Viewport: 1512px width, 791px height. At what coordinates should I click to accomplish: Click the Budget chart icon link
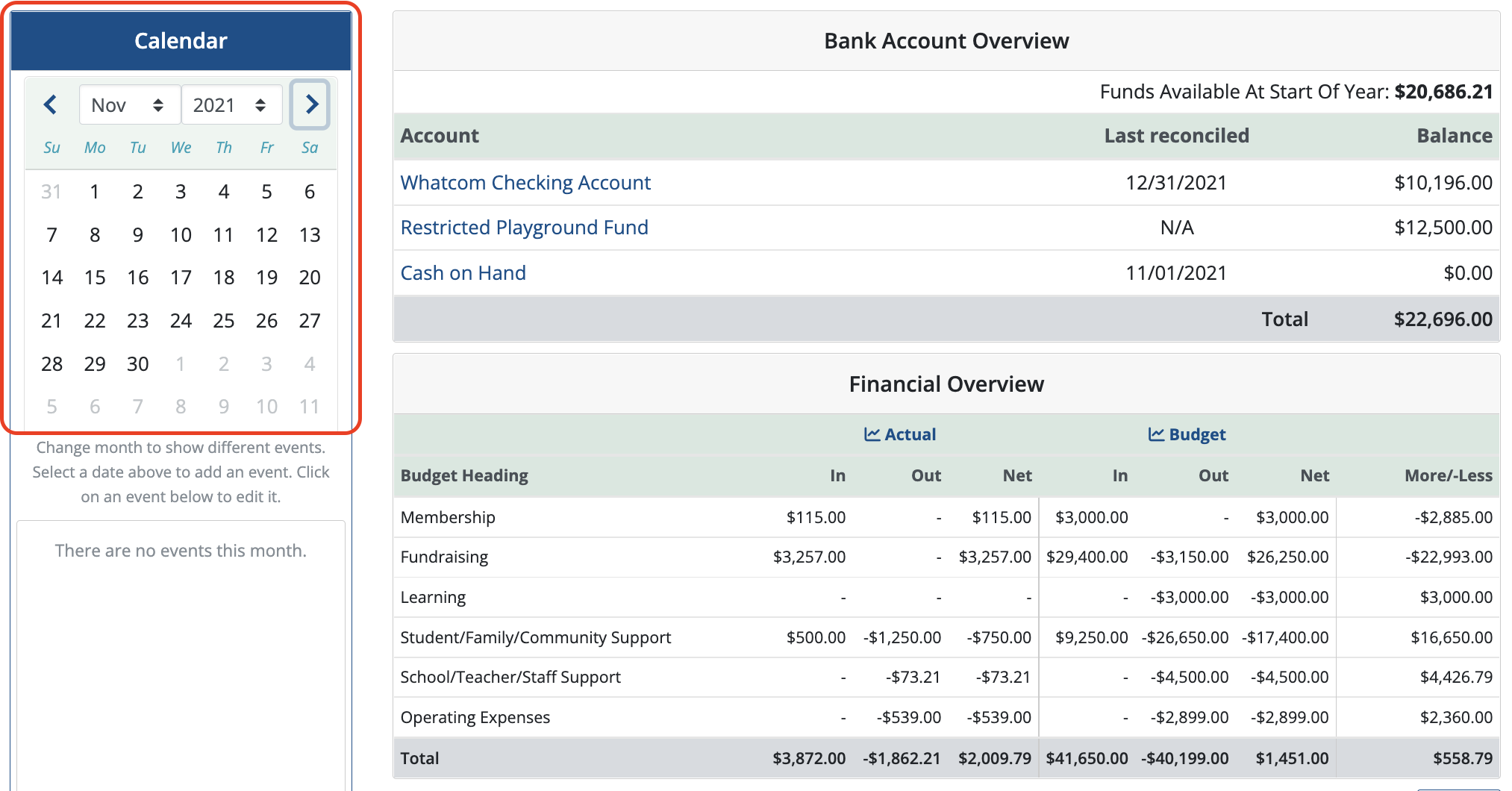pyautogui.click(x=1187, y=434)
